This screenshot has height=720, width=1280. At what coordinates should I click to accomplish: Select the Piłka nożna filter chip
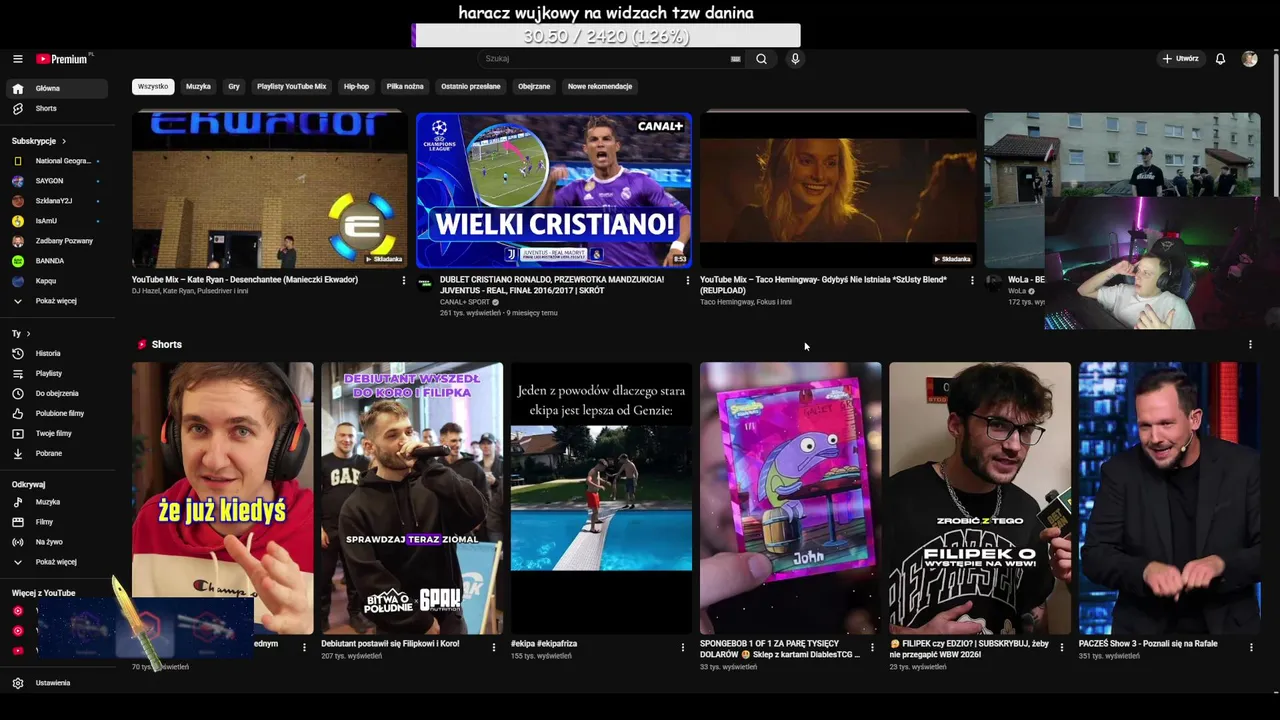click(x=405, y=86)
